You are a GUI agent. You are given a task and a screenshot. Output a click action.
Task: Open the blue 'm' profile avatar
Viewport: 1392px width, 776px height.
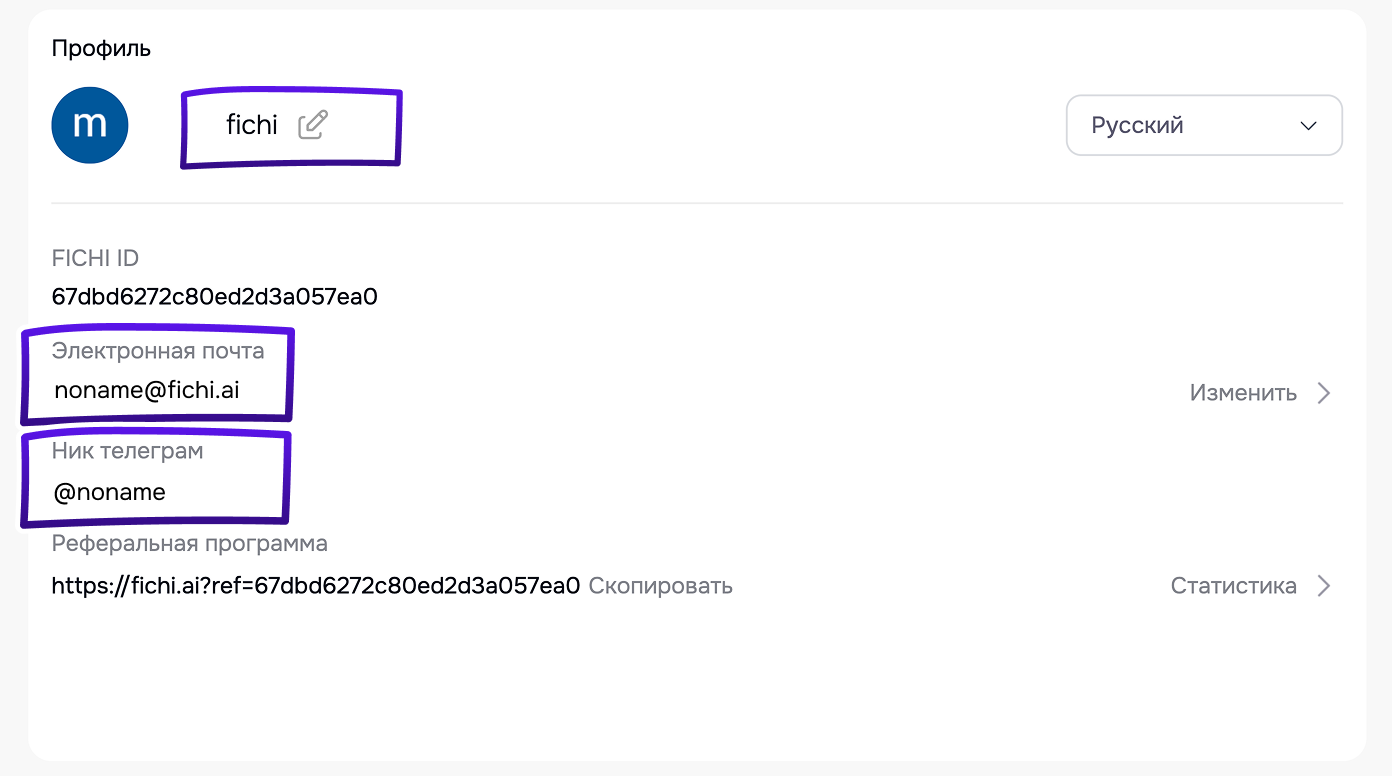(x=90, y=125)
